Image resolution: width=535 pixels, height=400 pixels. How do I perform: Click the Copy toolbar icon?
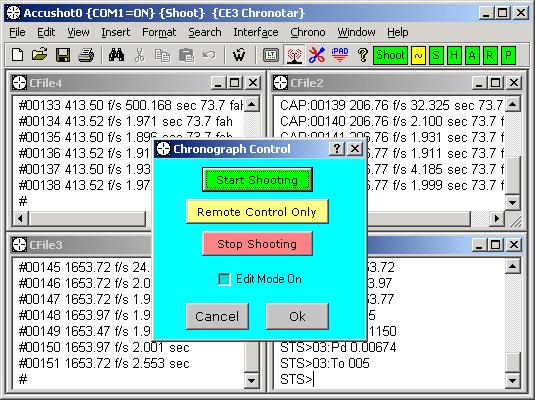pos(162,55)
